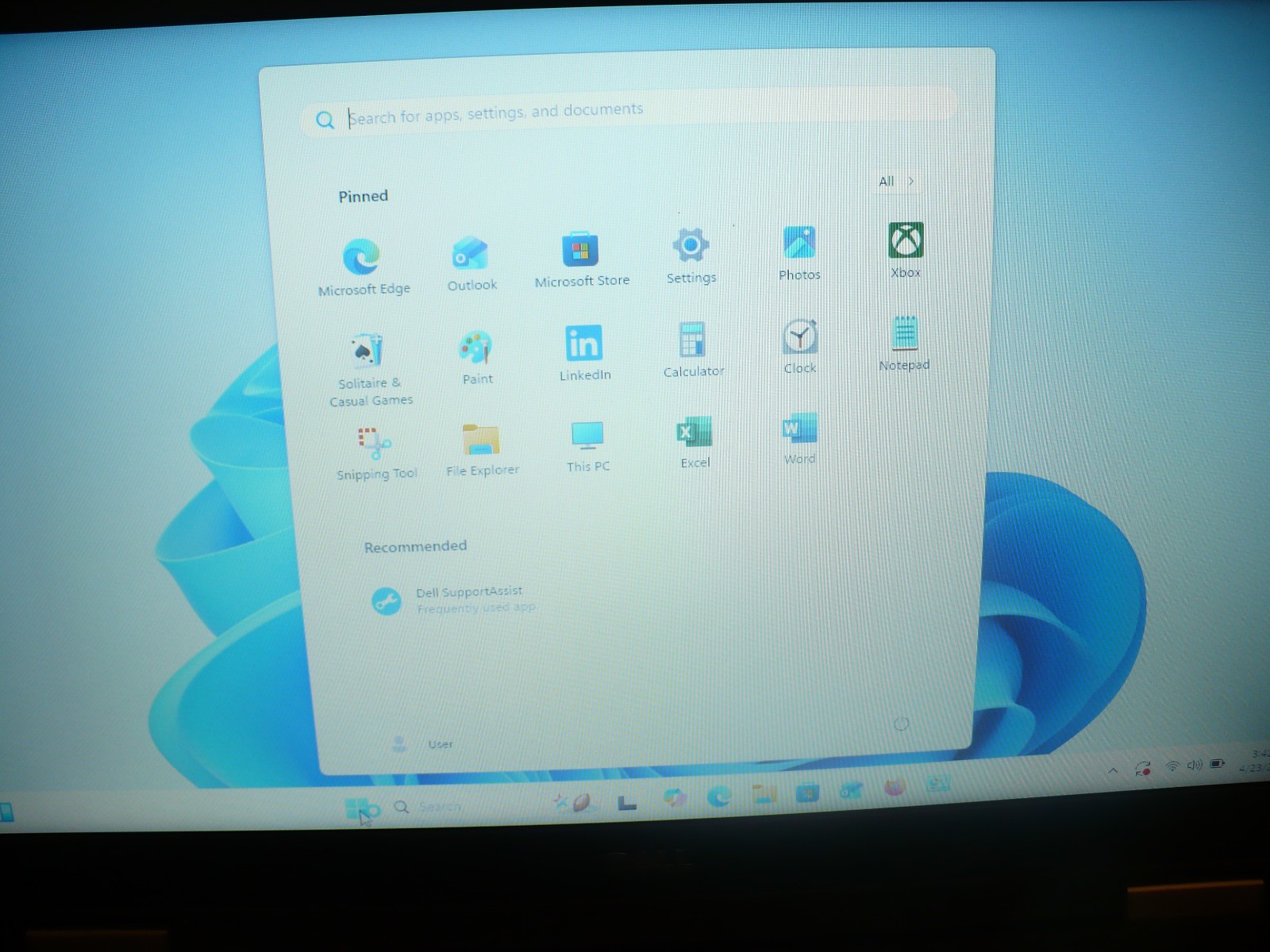Screen dimensions: 1270x952
Task: Click the battery status tray icon
Action: (1217, 764)
